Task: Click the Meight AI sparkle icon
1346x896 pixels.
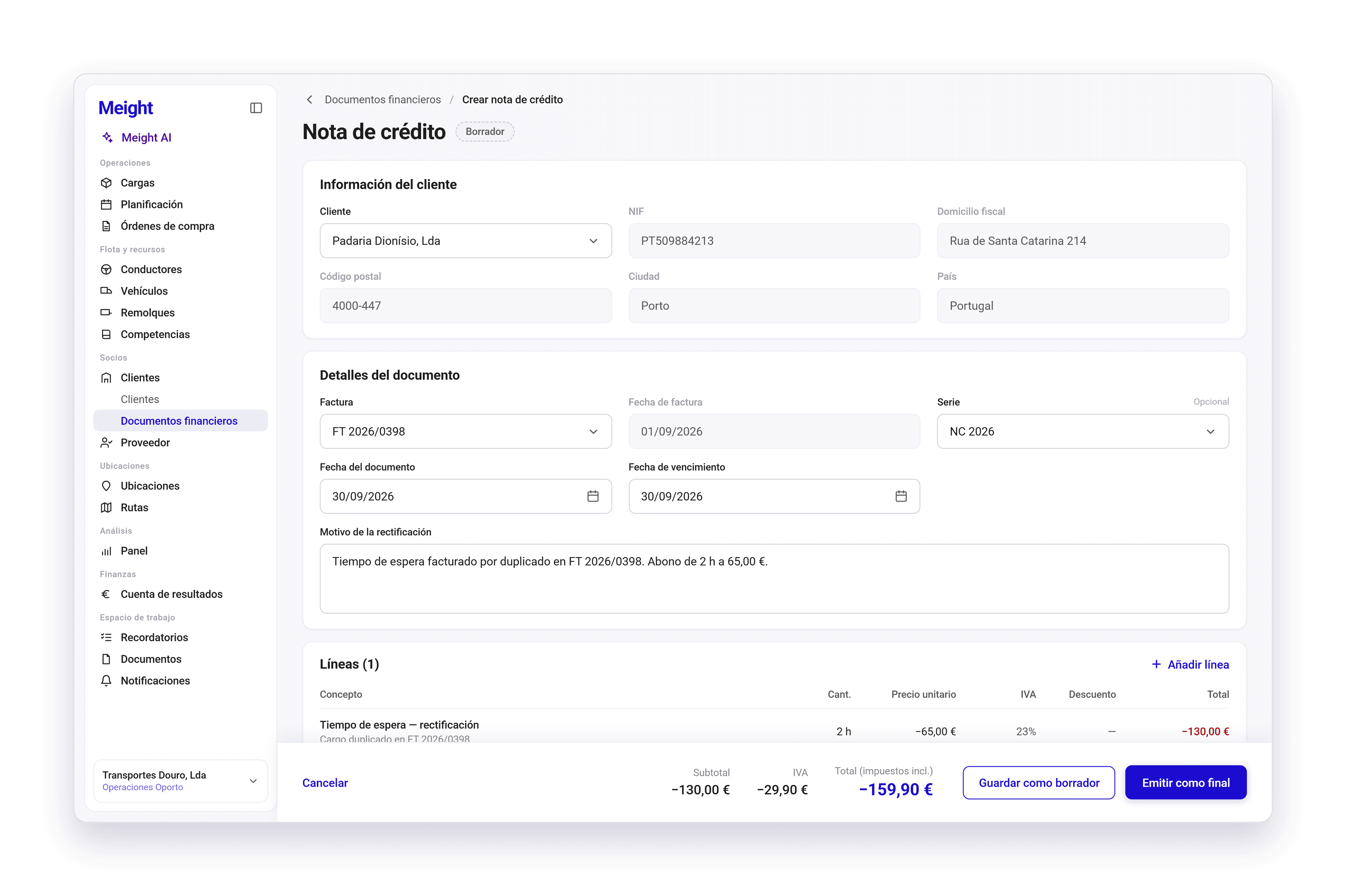Action: coord(107,137)
